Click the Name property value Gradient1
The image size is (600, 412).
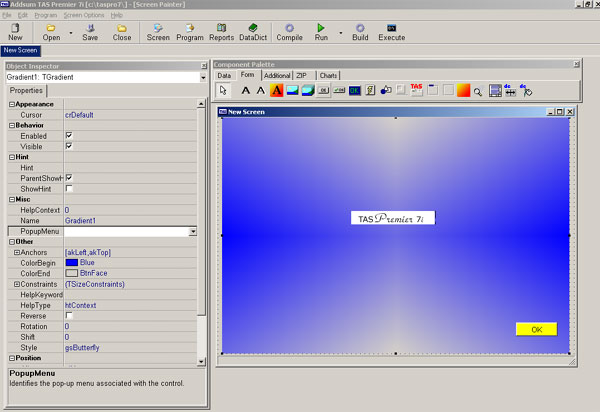[x=80, y=221]
